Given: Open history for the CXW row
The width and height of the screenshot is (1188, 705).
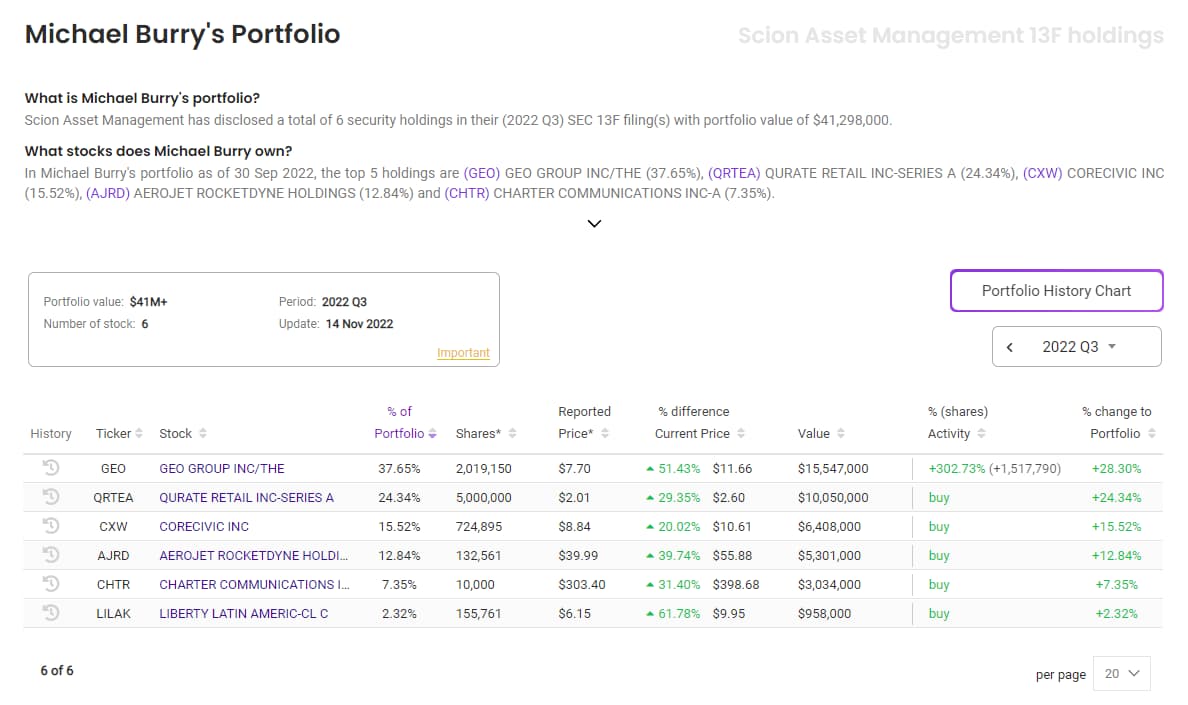Looking at the screenshot, I should point(51,525).
